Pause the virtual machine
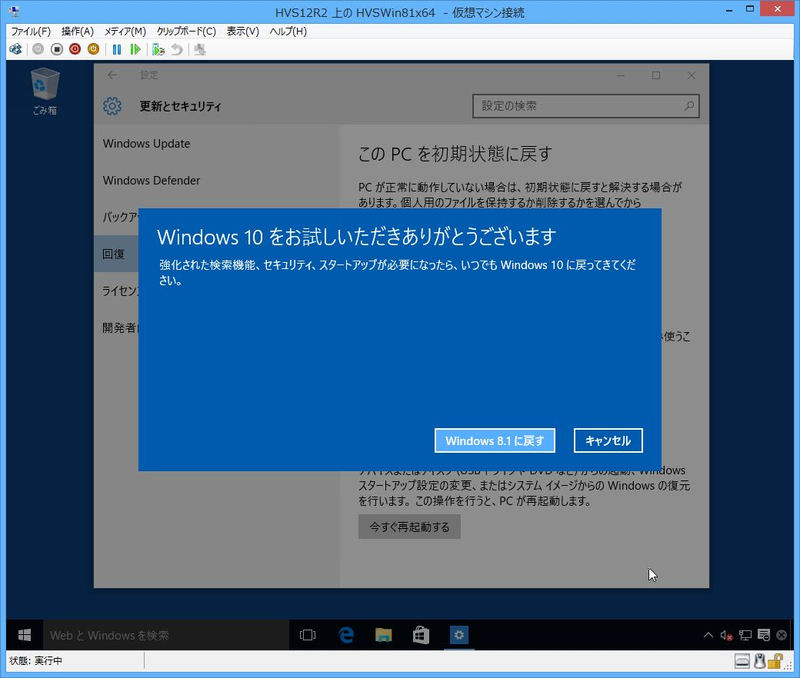800x678 pixels. [117, 49]
